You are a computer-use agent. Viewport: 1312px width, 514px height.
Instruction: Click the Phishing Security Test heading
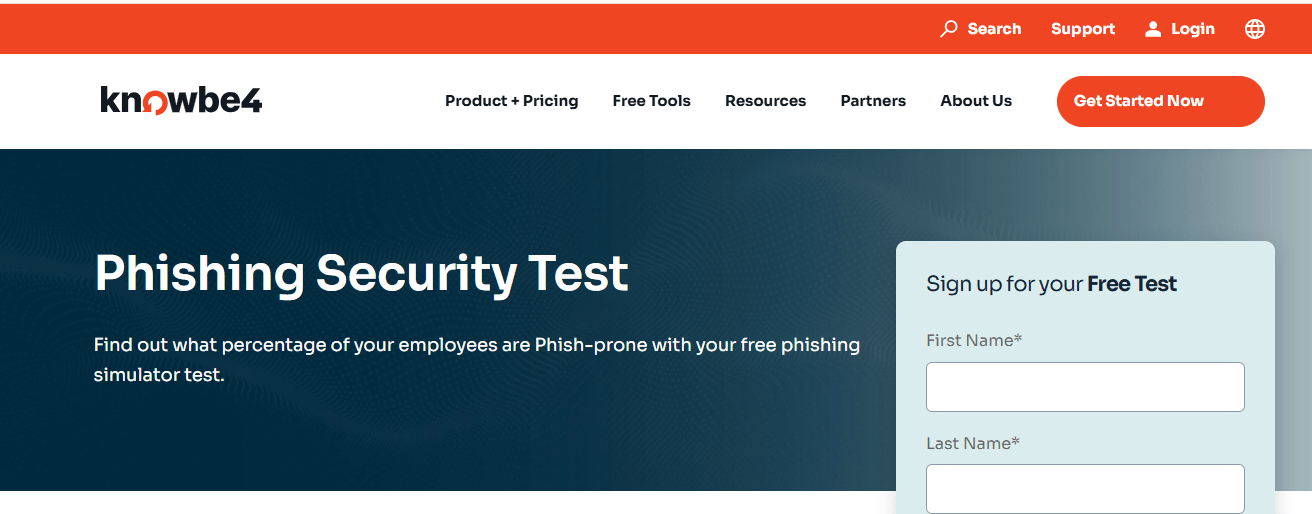point(361,273)
